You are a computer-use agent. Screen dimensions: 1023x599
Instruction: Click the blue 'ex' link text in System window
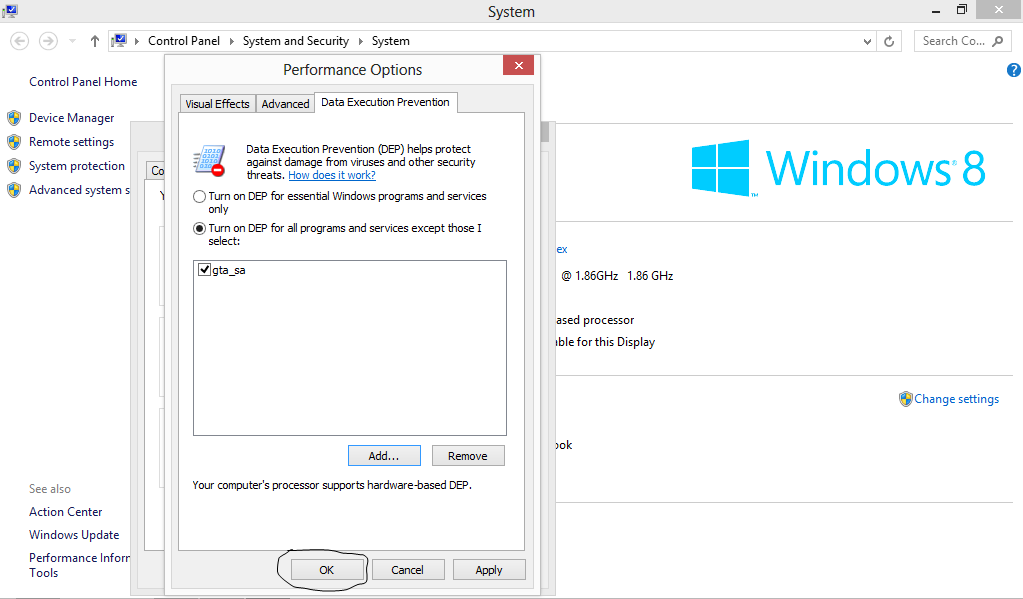tap(562, 249)
